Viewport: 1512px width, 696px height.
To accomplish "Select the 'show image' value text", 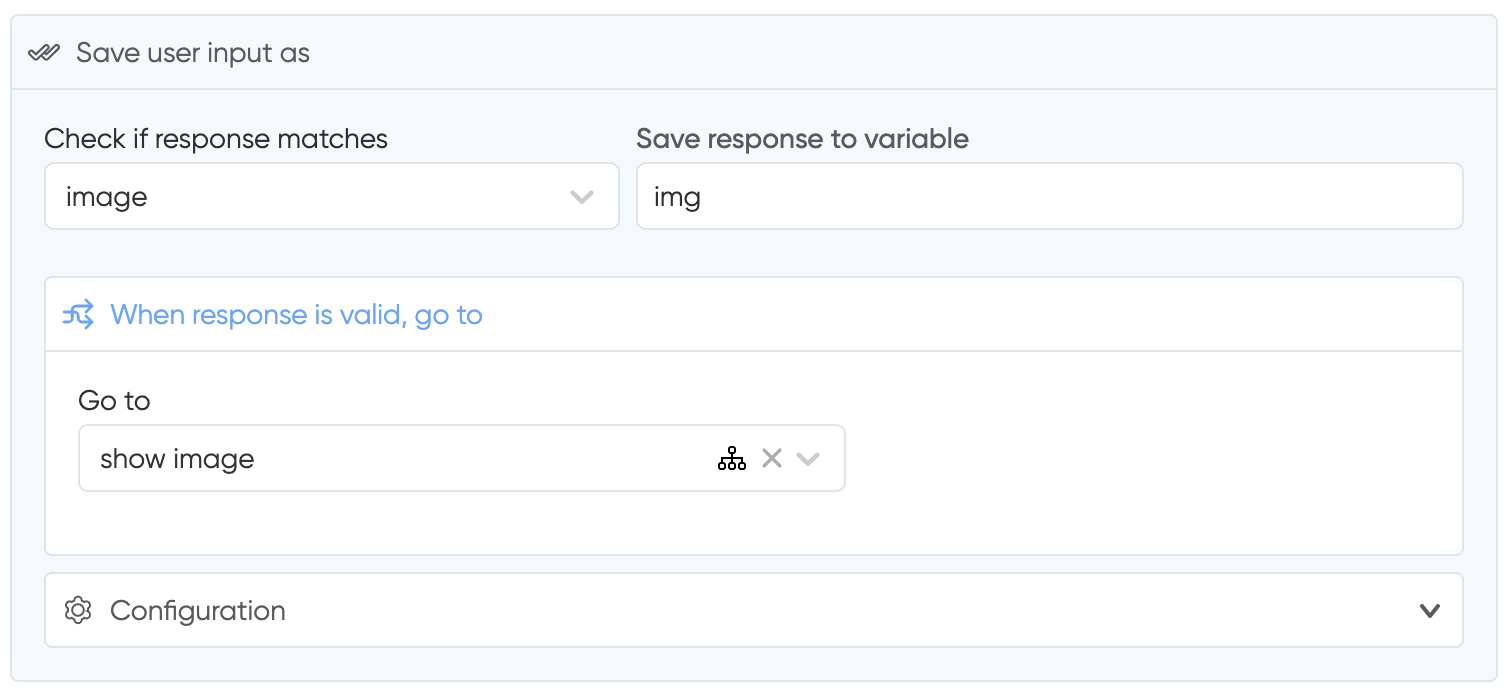I will tap(177, 459).
